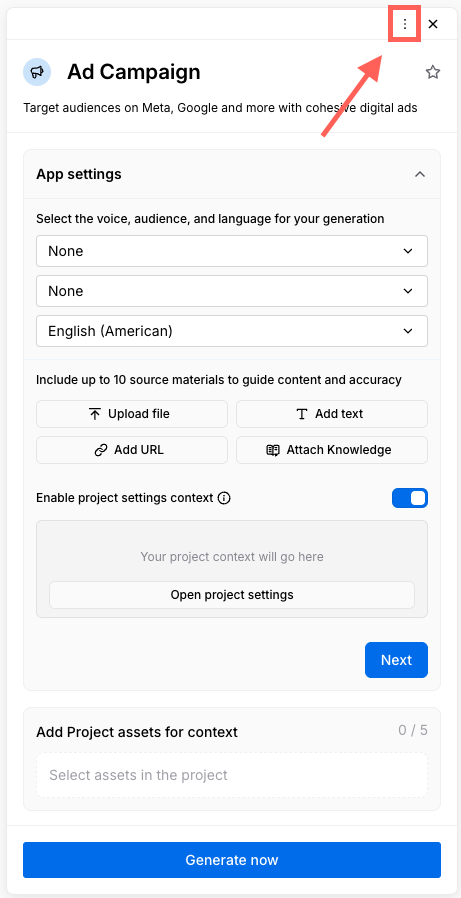Click the Attach Knowledge button
The image size is (461, 898).
[332, 450]
